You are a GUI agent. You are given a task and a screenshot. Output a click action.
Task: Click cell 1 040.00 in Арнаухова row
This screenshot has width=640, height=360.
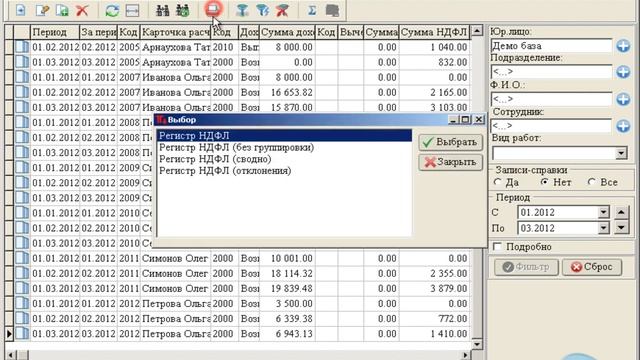point(435,47)
